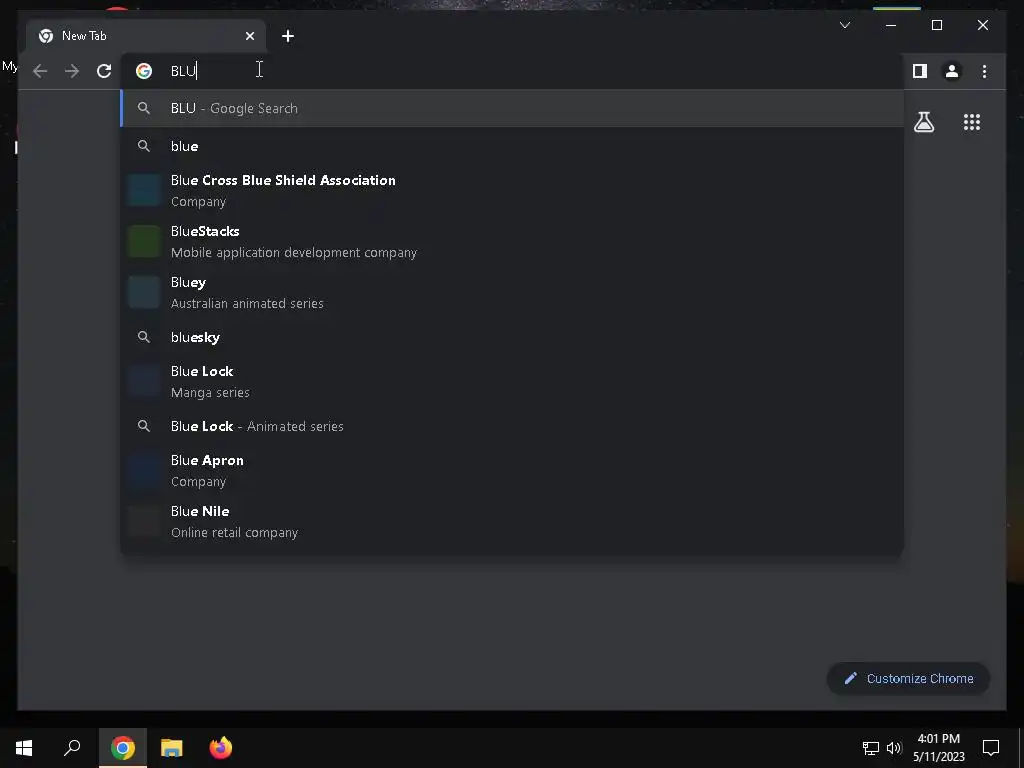Choose the Blue Apron Company suggestion
This screenshot has width=1024, height=768.
tap(513, 470)
